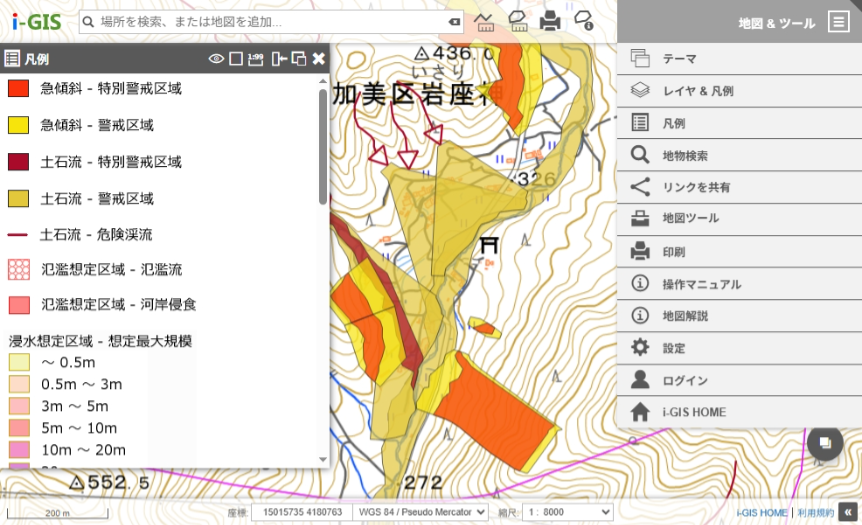Click the テーマ stacked-windows icon

click(x=640, y=58)
